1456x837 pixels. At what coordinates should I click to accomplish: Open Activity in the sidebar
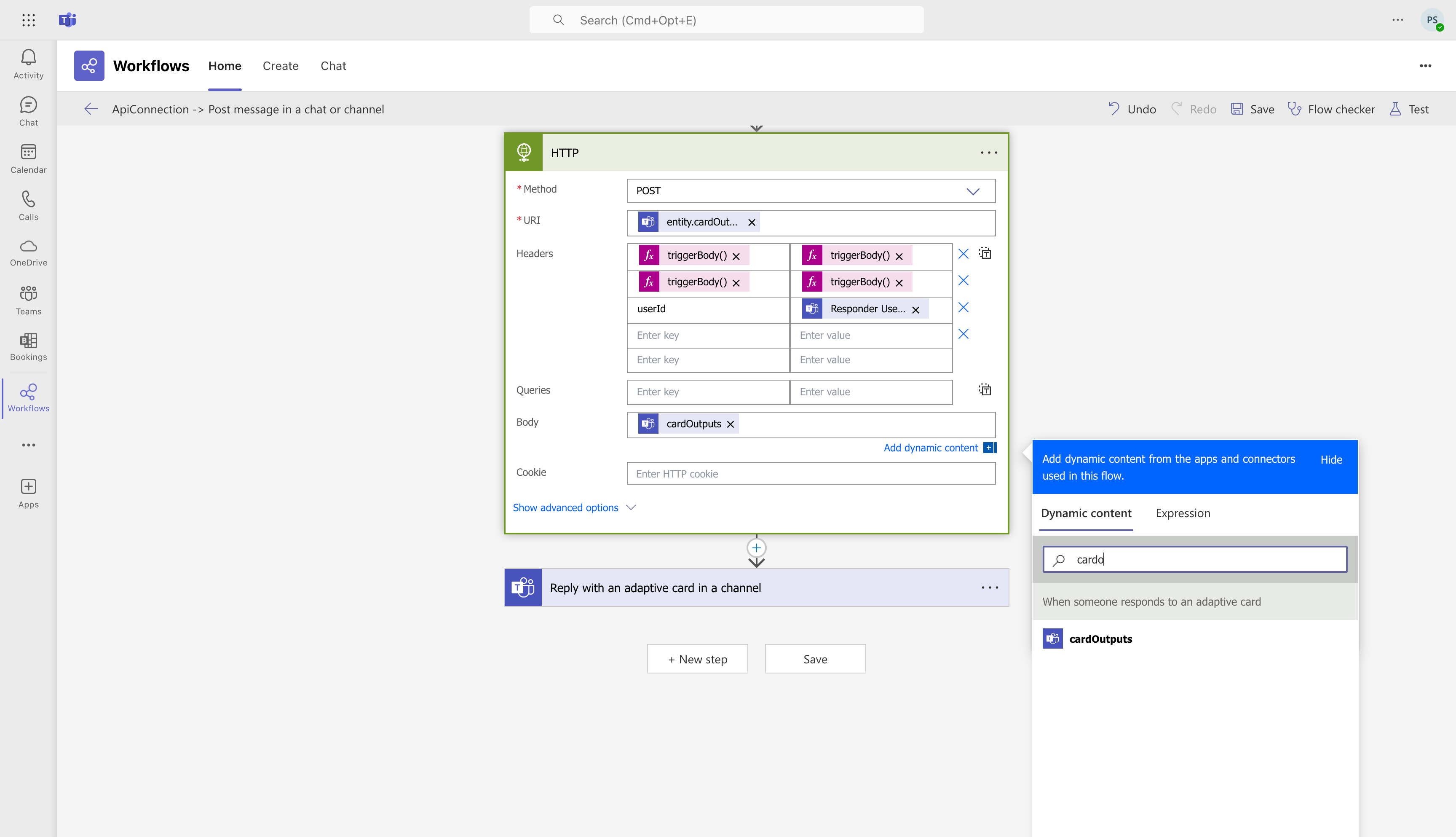click(x=28, y=64)
